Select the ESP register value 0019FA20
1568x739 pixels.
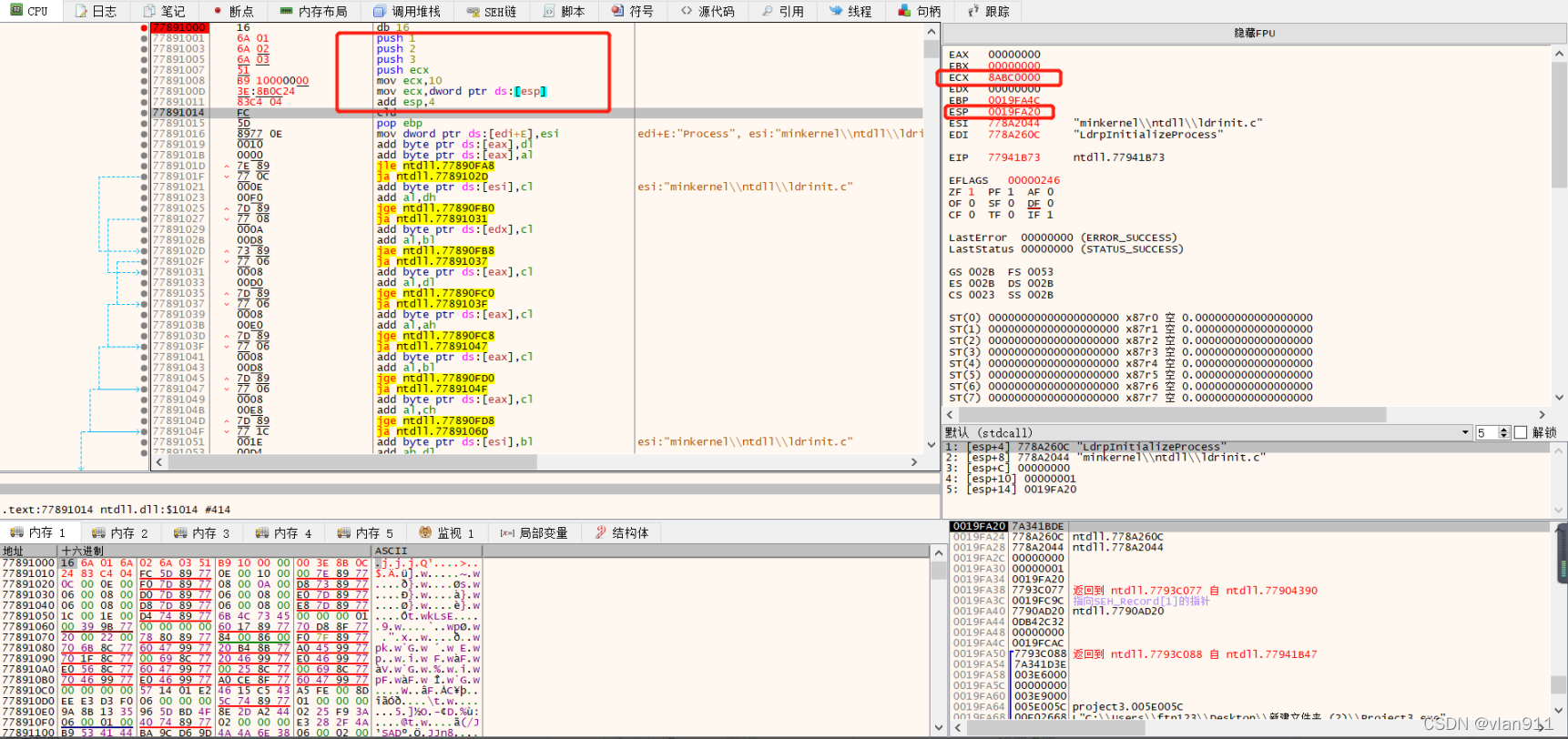(1014, 112)
